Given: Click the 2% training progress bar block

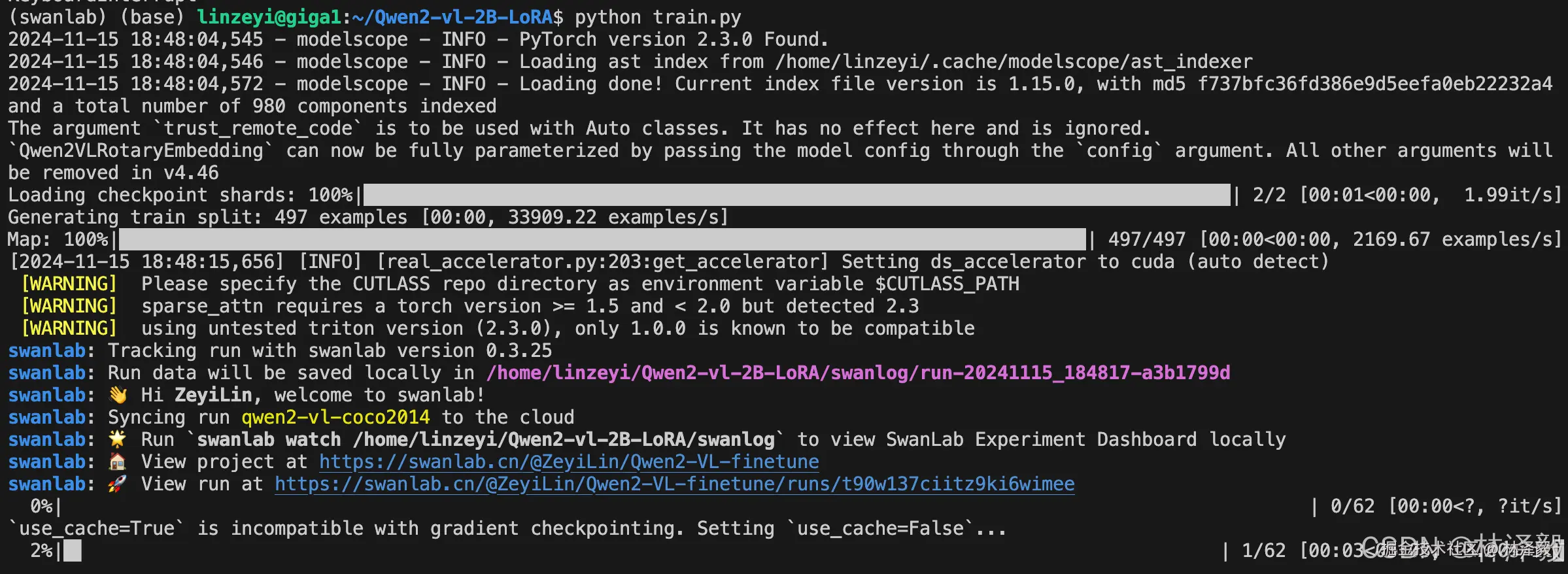Looking at the screenshot, I should pos(73,550).
